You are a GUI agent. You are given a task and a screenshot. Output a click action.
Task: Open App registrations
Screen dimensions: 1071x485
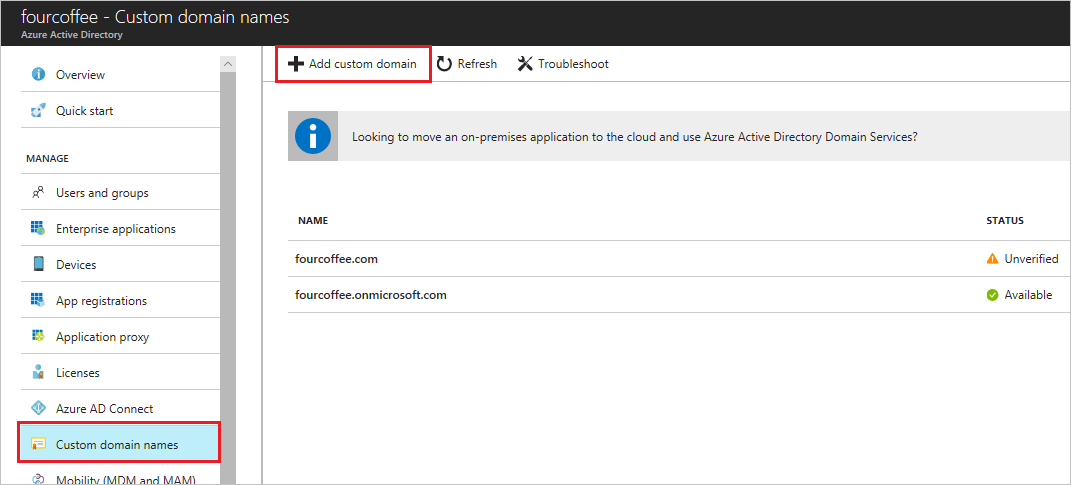coord(120,301)
